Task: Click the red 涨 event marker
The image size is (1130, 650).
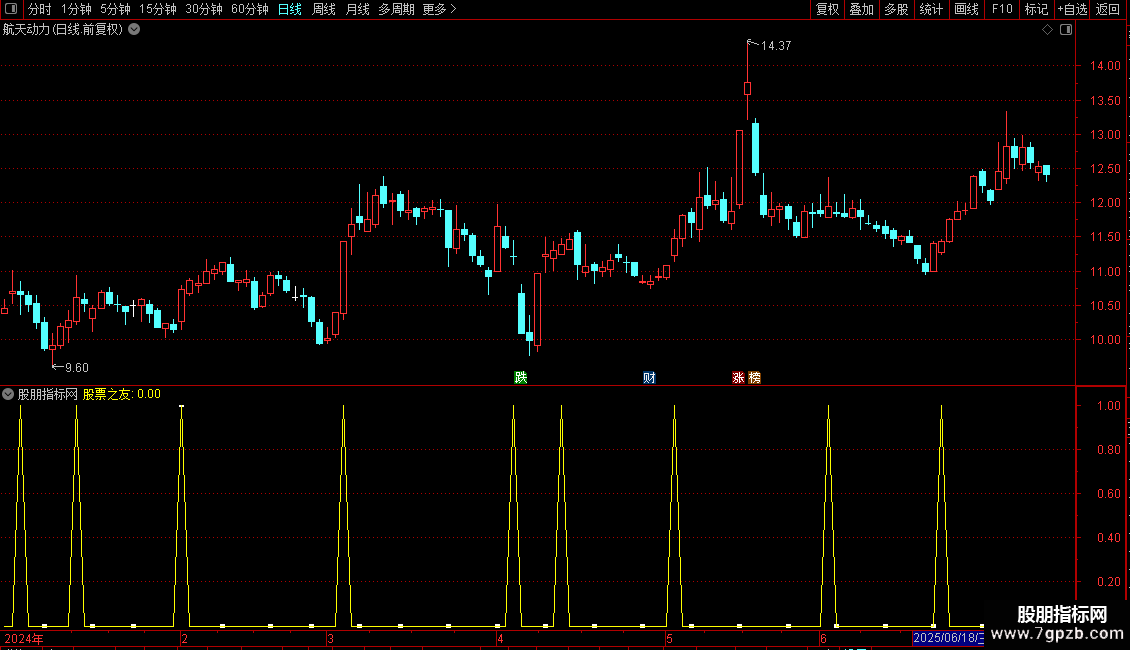Action: [738, 378]
